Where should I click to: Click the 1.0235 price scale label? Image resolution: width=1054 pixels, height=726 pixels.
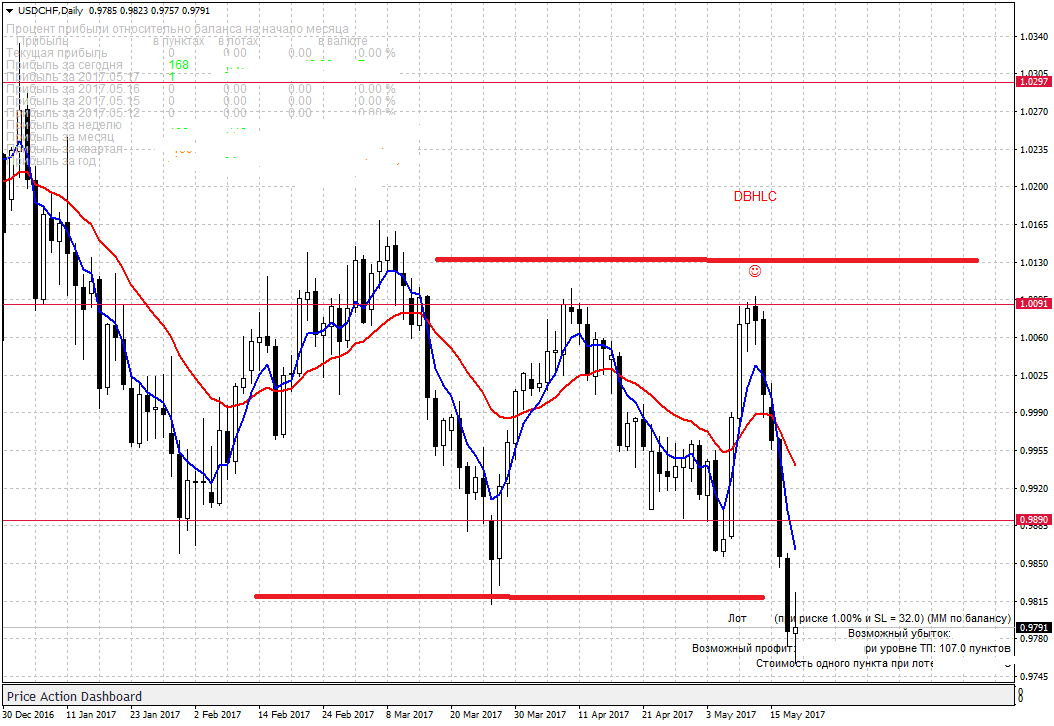[x=1034, y=149]
